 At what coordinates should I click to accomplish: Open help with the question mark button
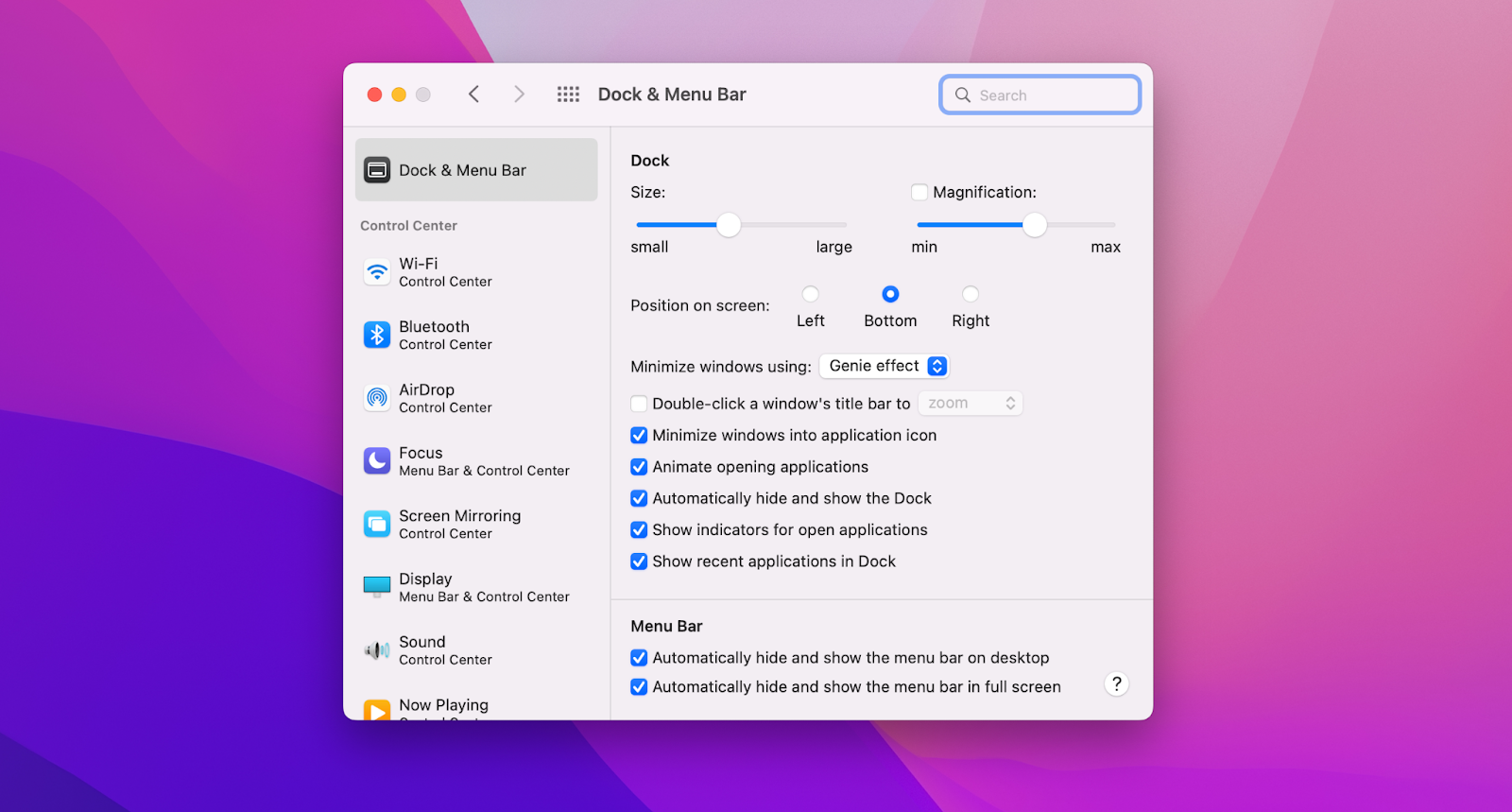coord(1116,684)
